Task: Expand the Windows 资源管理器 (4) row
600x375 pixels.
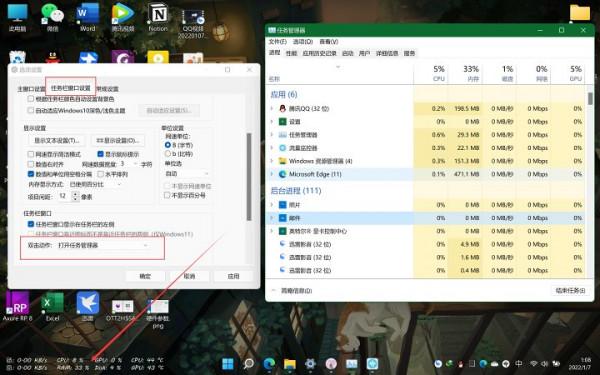Action: pos(272,161)
